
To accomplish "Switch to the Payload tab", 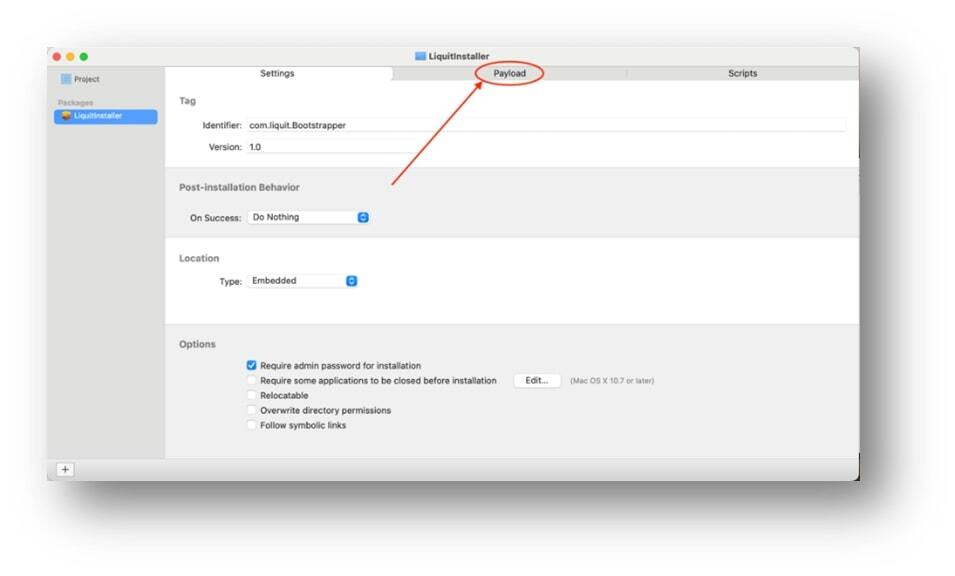I will click(x=508, y=73).
